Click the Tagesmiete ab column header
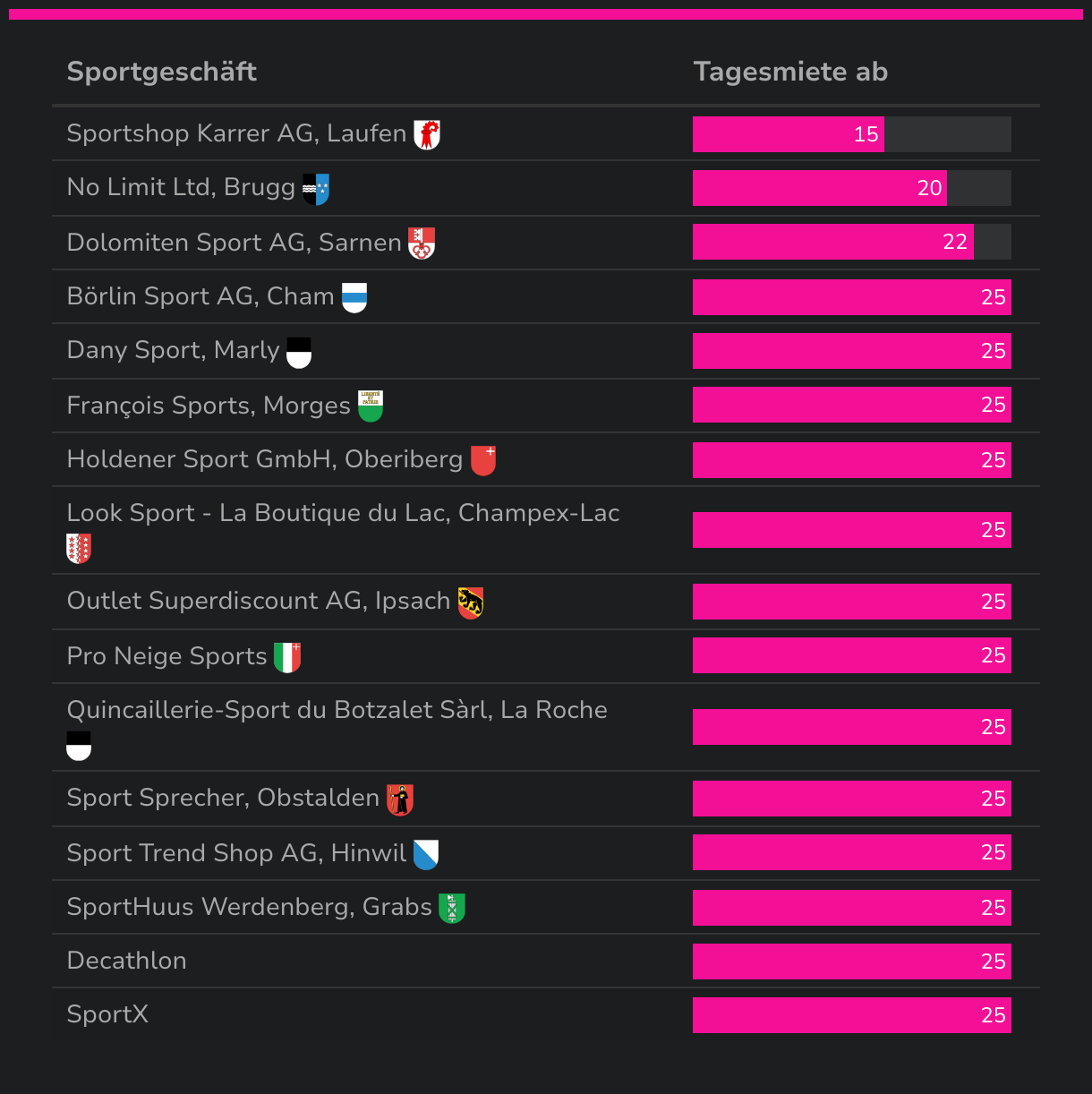1092x1094 pixels. coord(790,72)
